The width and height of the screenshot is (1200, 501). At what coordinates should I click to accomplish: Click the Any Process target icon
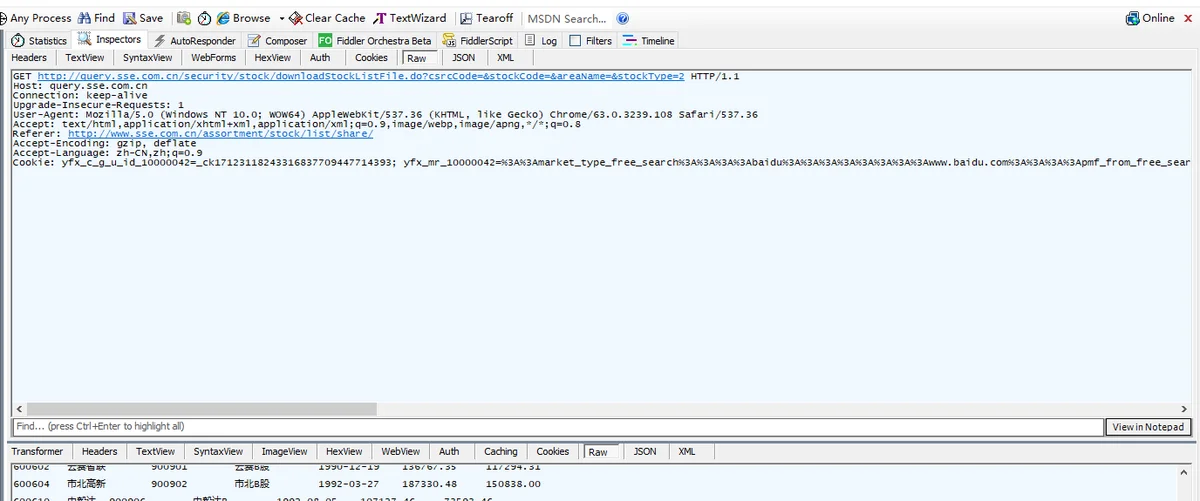3,18
